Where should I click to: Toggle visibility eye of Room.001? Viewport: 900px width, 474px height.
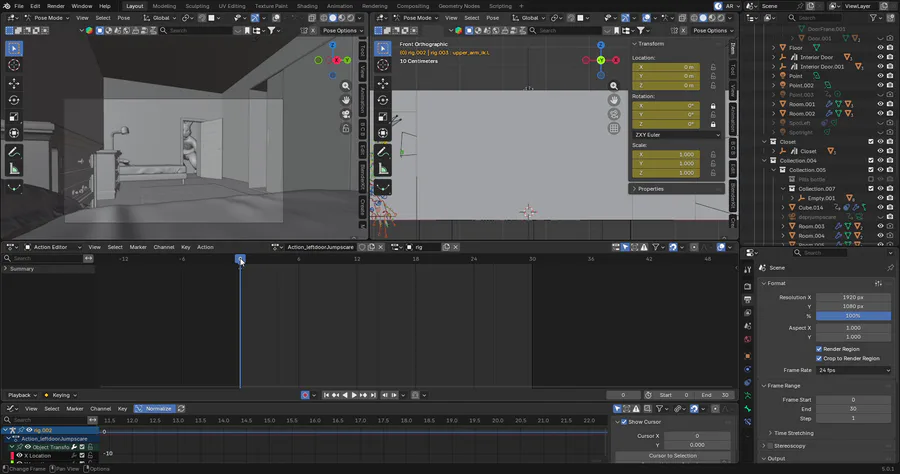880,104
